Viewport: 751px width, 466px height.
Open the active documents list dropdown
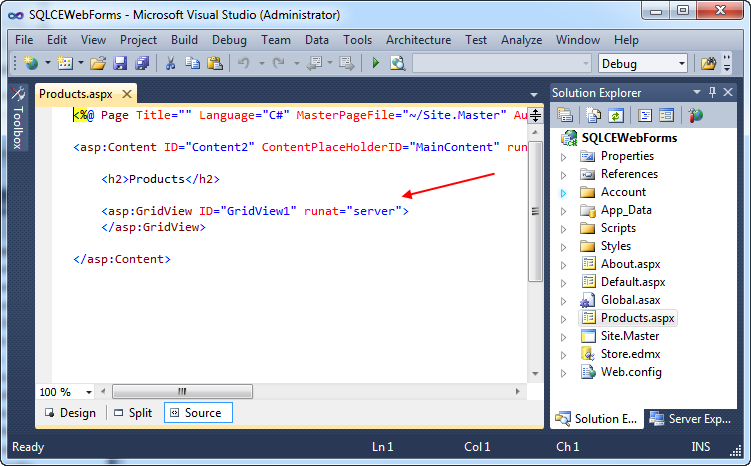(534, 94)
